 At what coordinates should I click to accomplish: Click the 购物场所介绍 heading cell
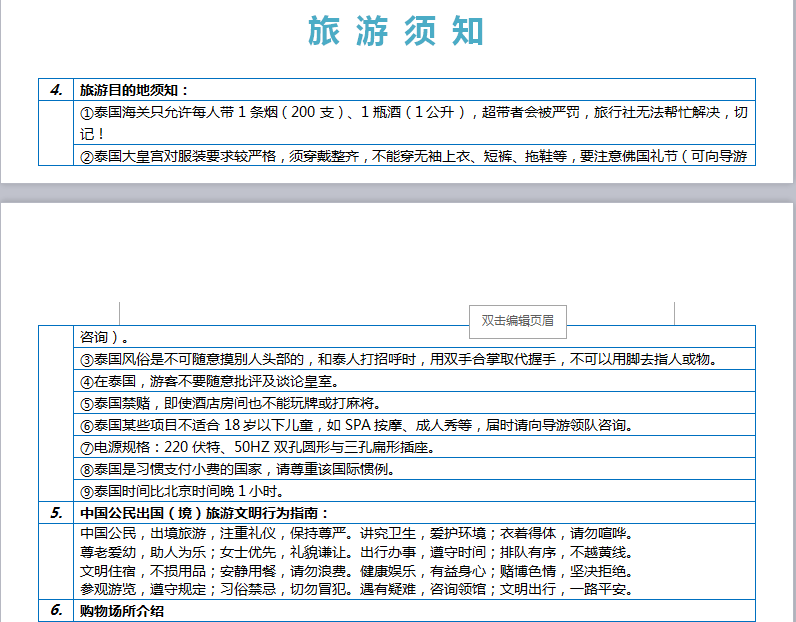click(122, 610)
